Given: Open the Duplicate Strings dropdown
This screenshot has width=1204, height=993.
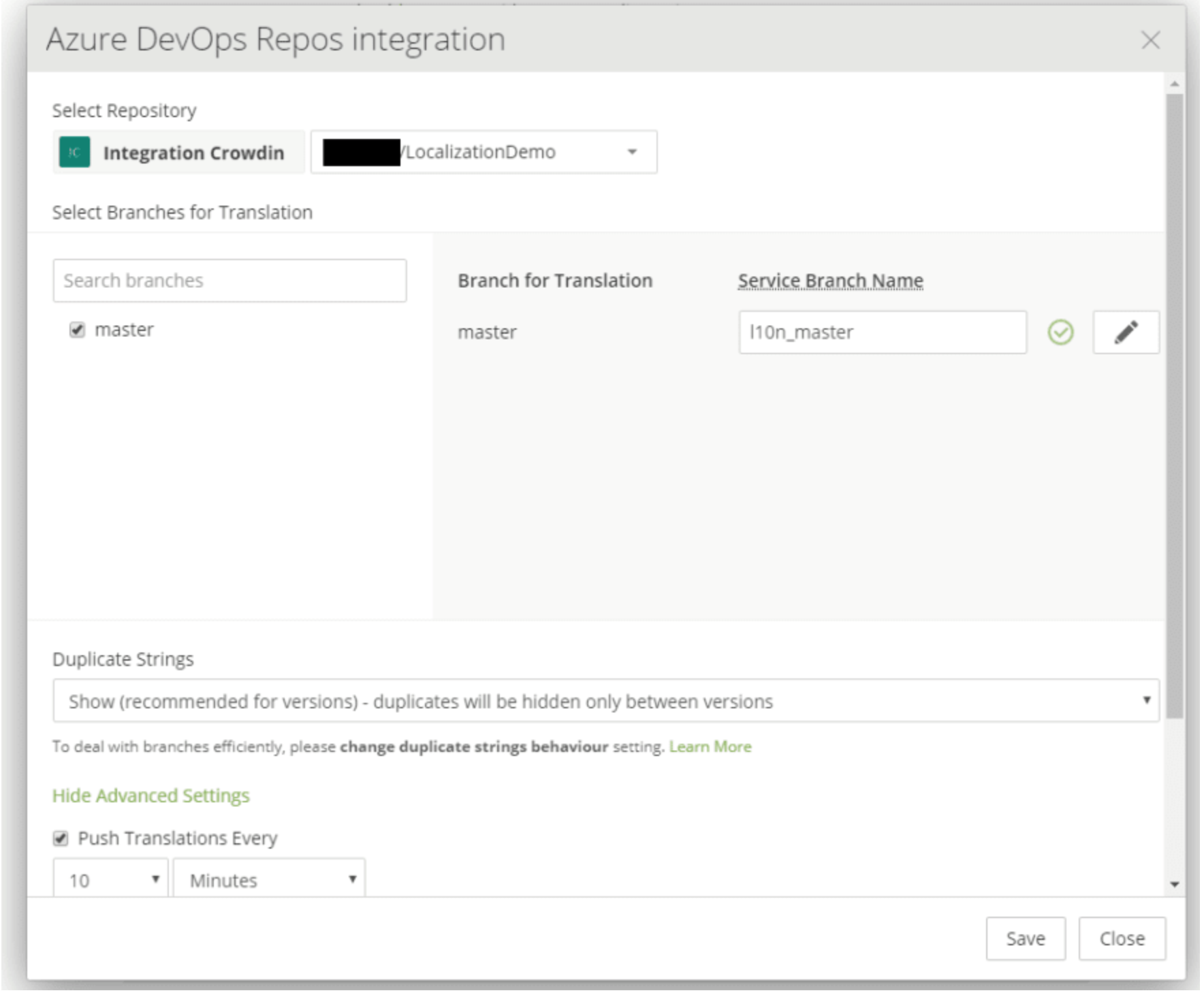Looking at the screenshot, I should [606, 701].
